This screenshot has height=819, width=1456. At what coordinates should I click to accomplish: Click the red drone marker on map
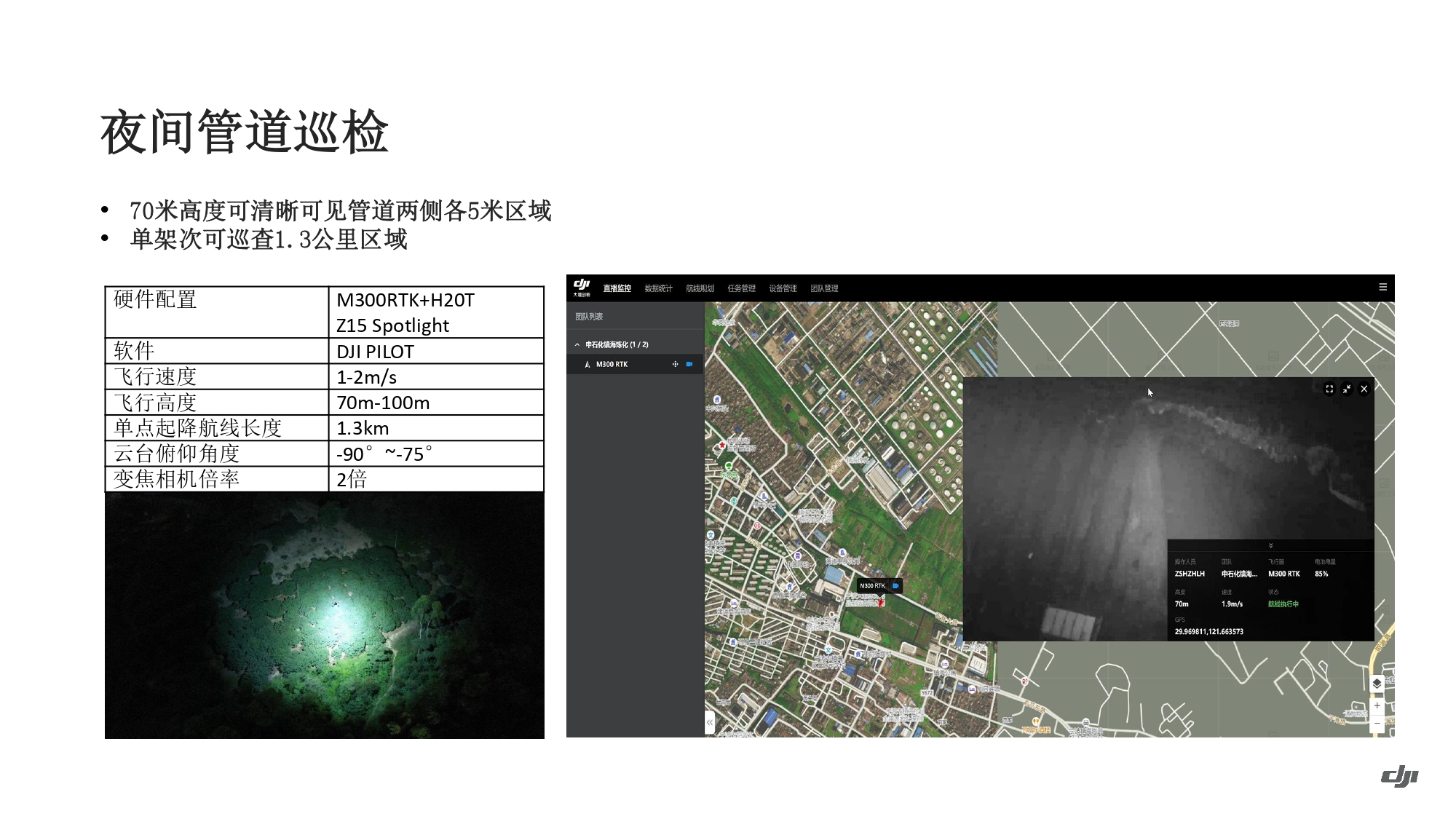pos(880,601)
